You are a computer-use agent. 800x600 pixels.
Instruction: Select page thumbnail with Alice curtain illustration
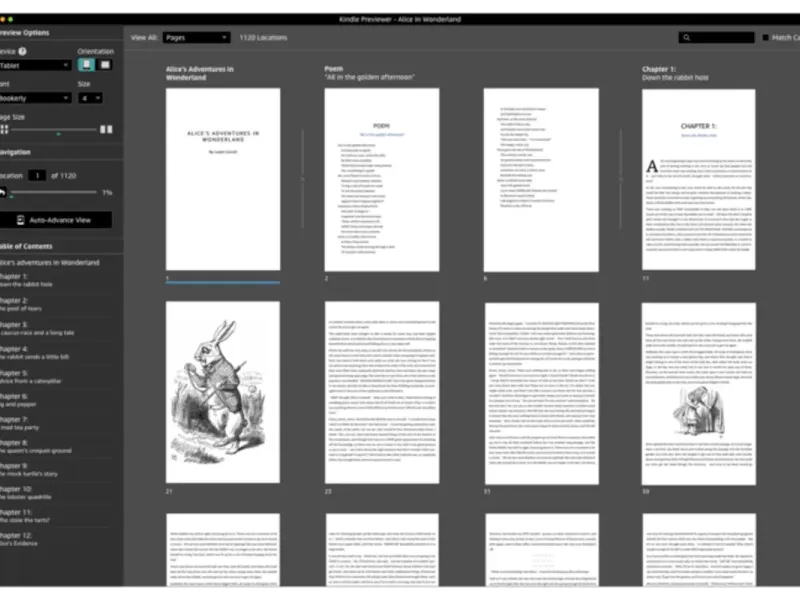[698, 394]
